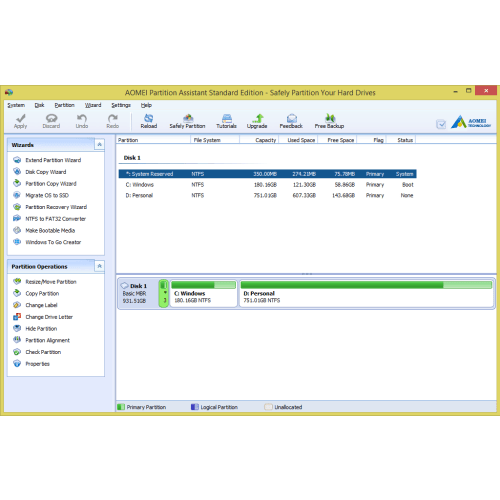The width and height of the screenshot is (500, 500).
Task: Select small System Reserved block in disk map
Action: (164, 293)
